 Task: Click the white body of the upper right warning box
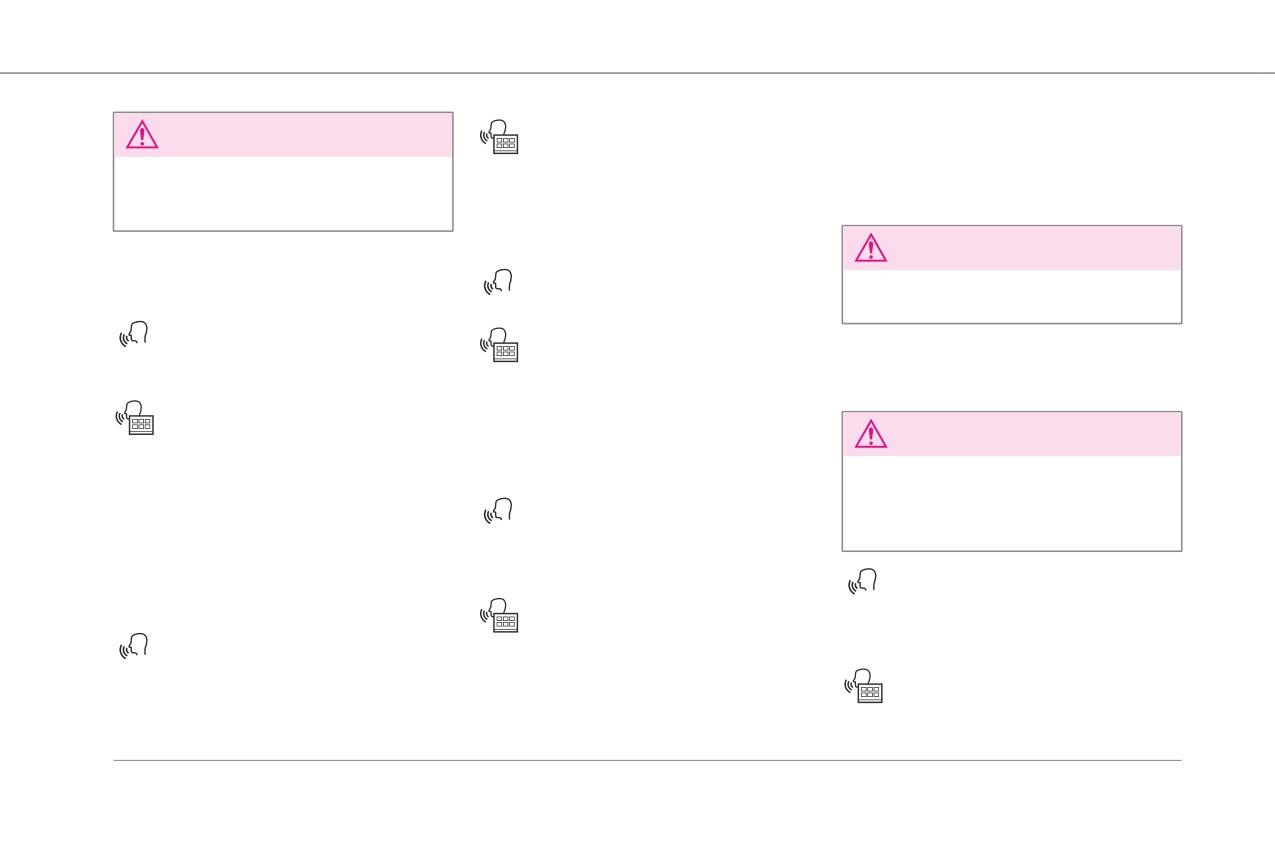(x=1012, y=296)
